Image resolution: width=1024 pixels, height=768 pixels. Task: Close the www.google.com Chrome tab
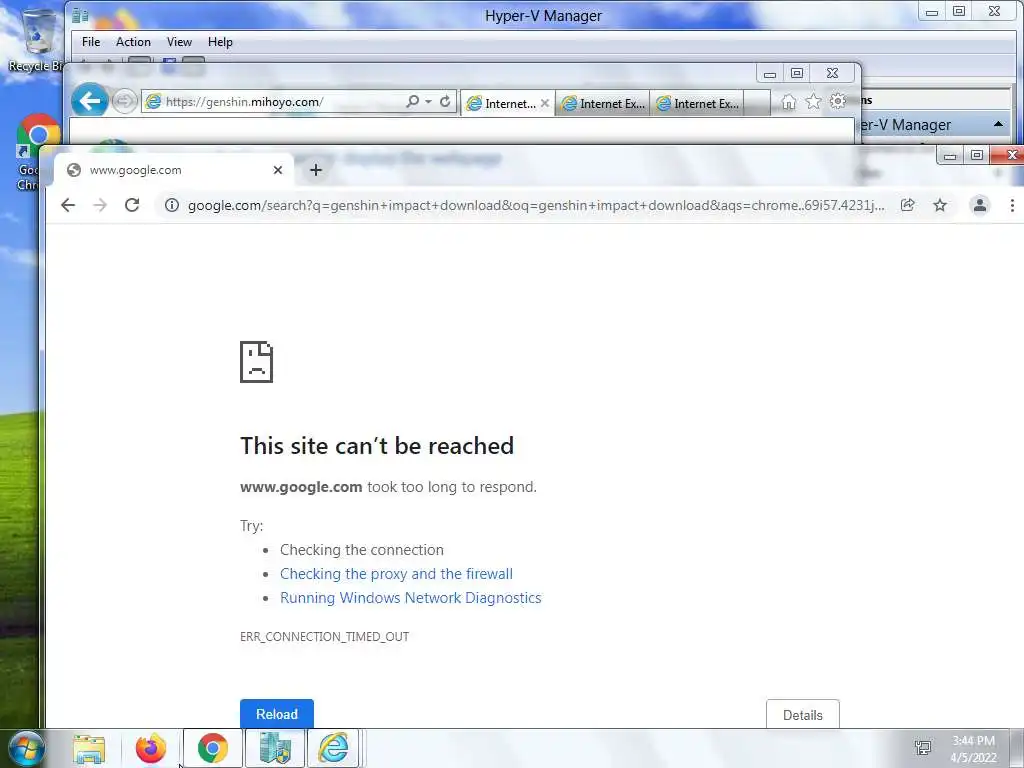pyautogui.click(x=278, y=170)
